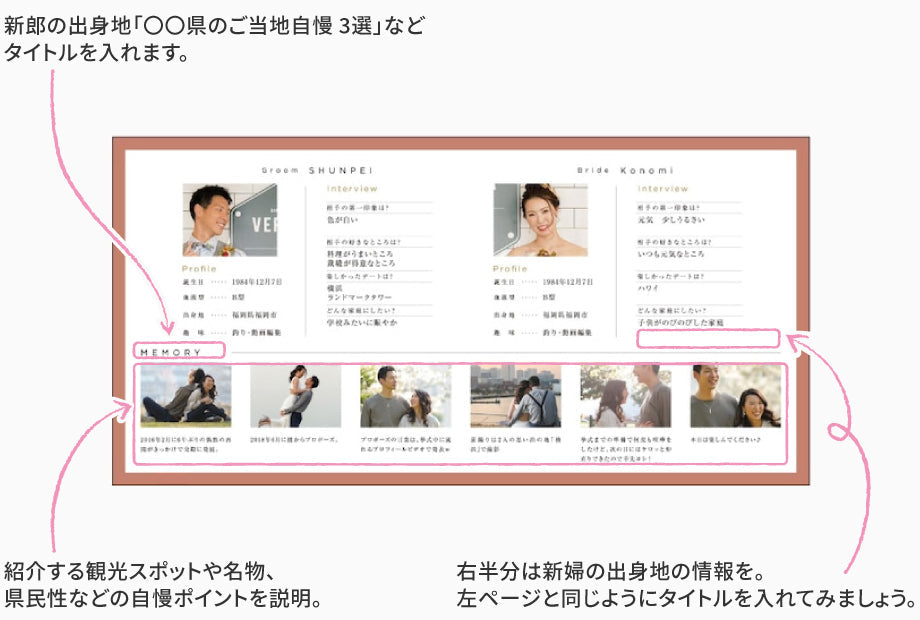Select memory photo of groom lifting bride
The width and height of the screenshot is (920, 620).
pyautogui.click(x=295, y=396)
